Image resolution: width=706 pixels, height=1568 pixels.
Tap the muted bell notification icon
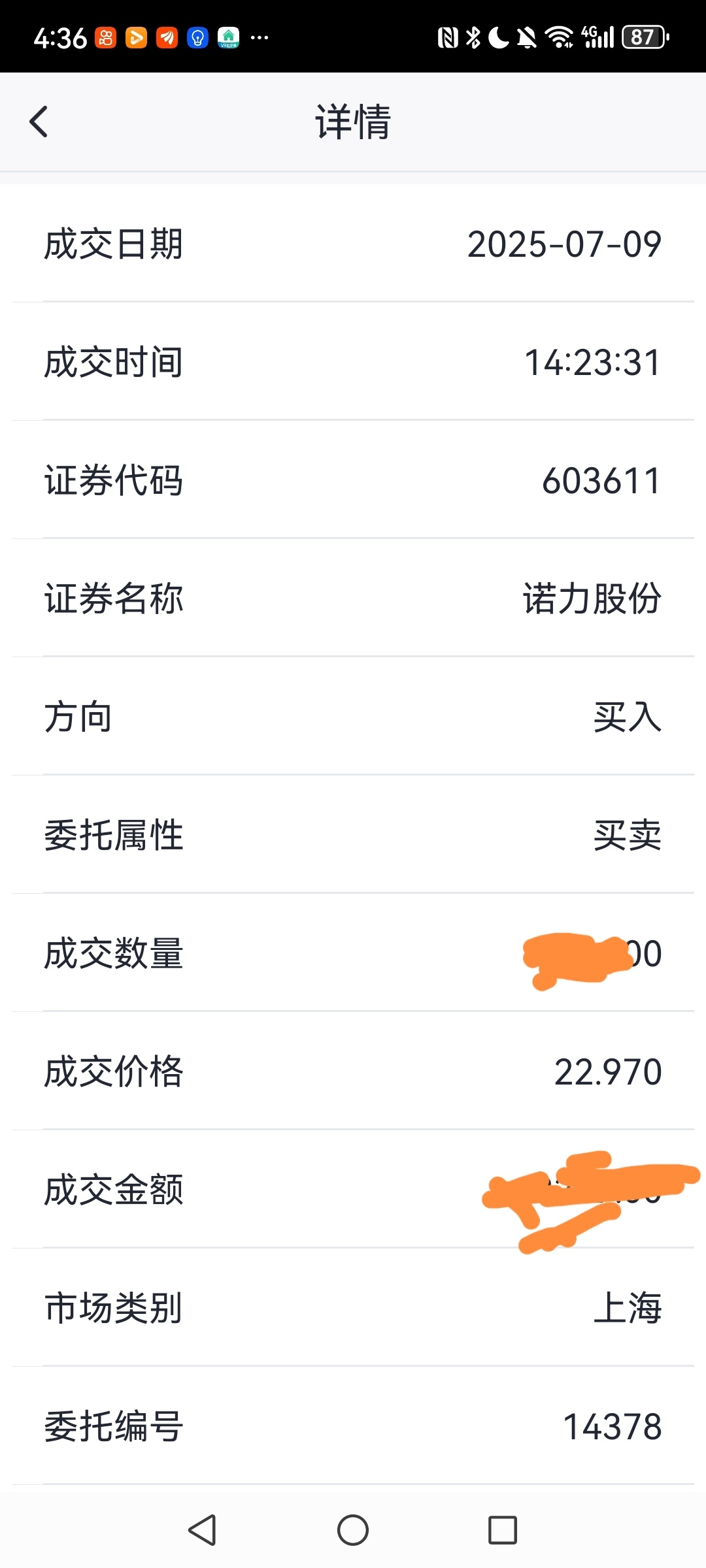click(x=527, y=37)
